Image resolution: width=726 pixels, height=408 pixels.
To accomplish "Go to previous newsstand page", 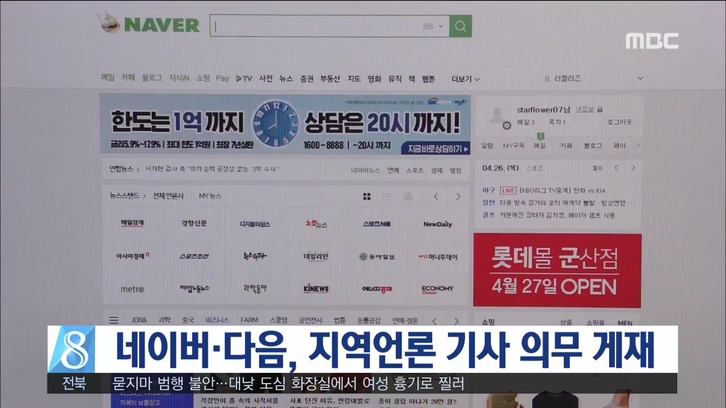I will coord(436,197).
